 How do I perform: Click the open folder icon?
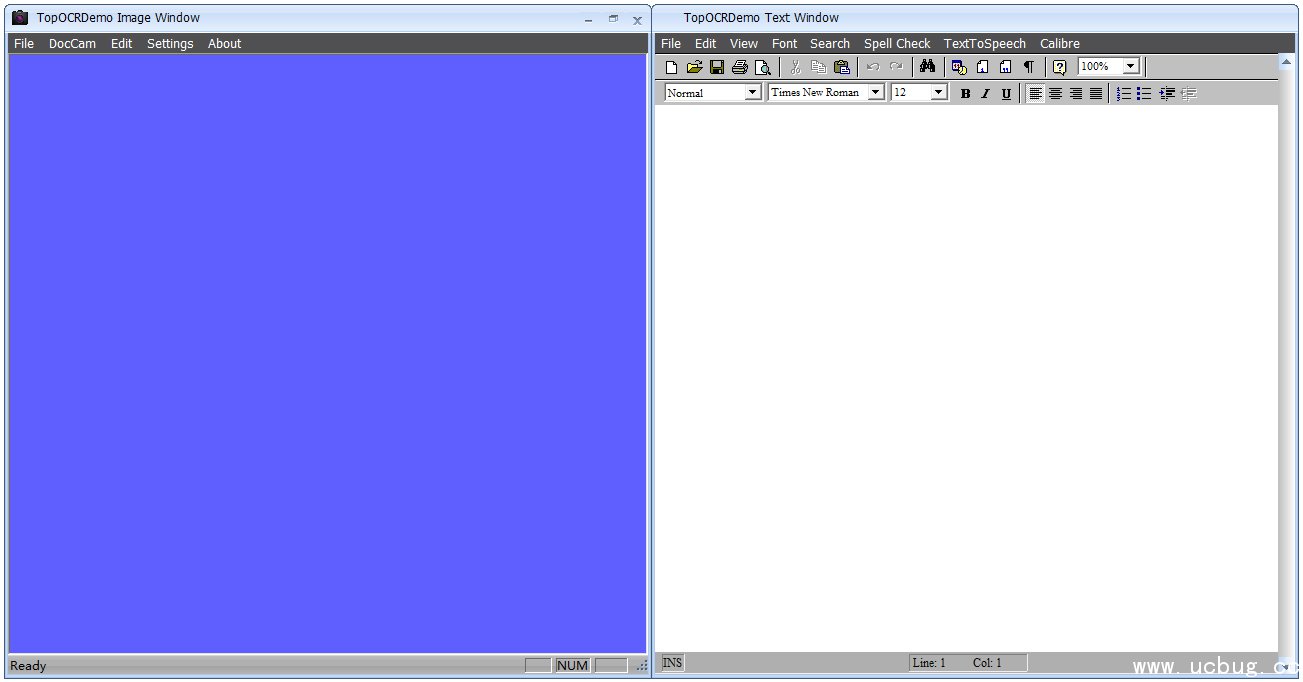[x=694, y=67]
